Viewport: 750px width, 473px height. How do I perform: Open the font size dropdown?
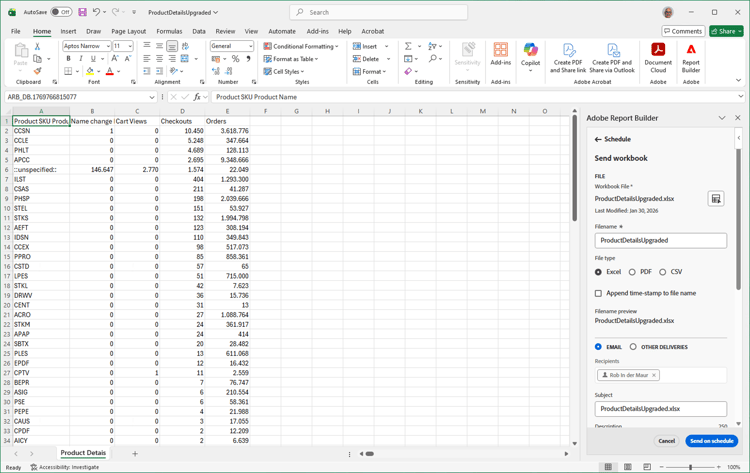click(130, 46)
